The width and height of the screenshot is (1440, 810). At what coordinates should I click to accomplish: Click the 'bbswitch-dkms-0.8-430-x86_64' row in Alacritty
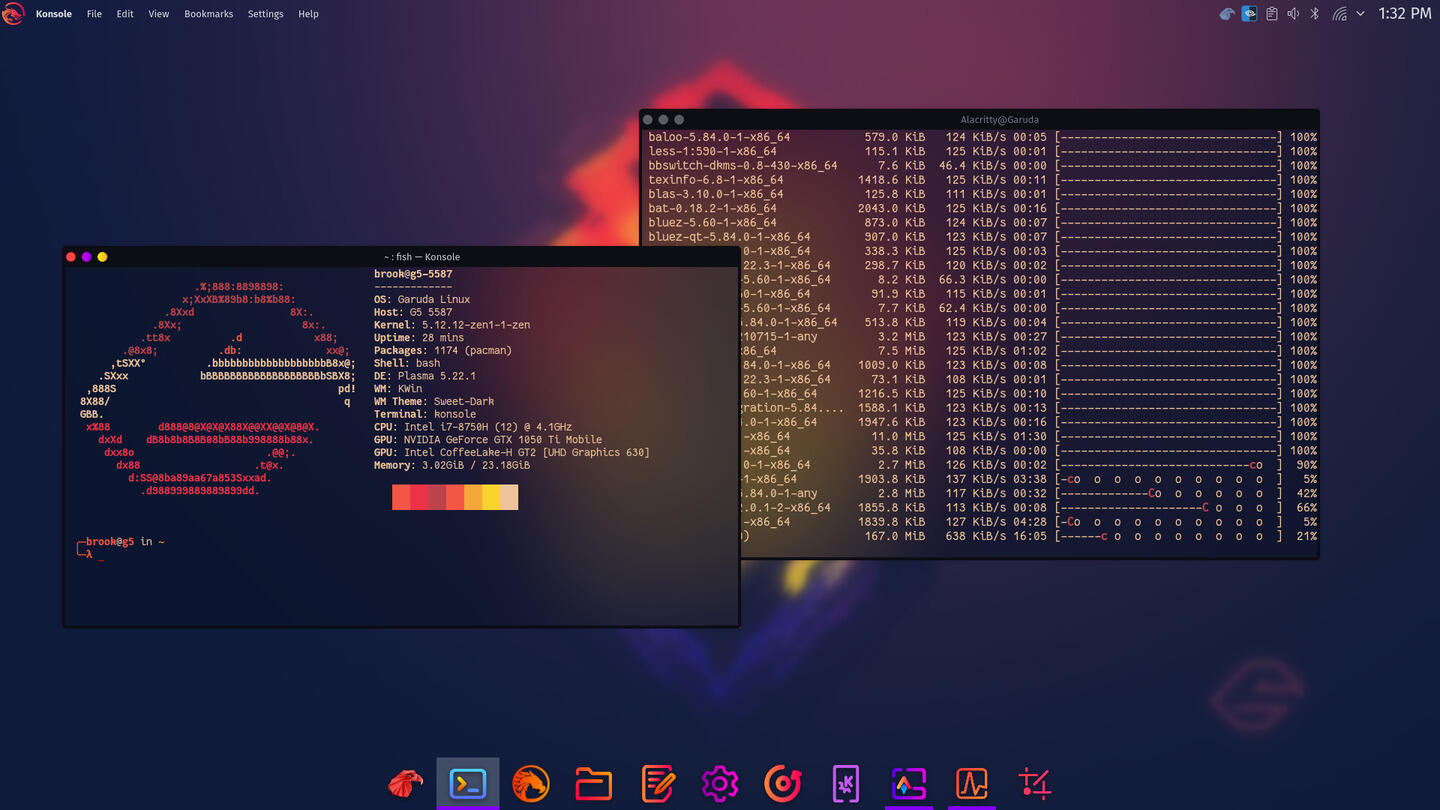click(982, 166)
